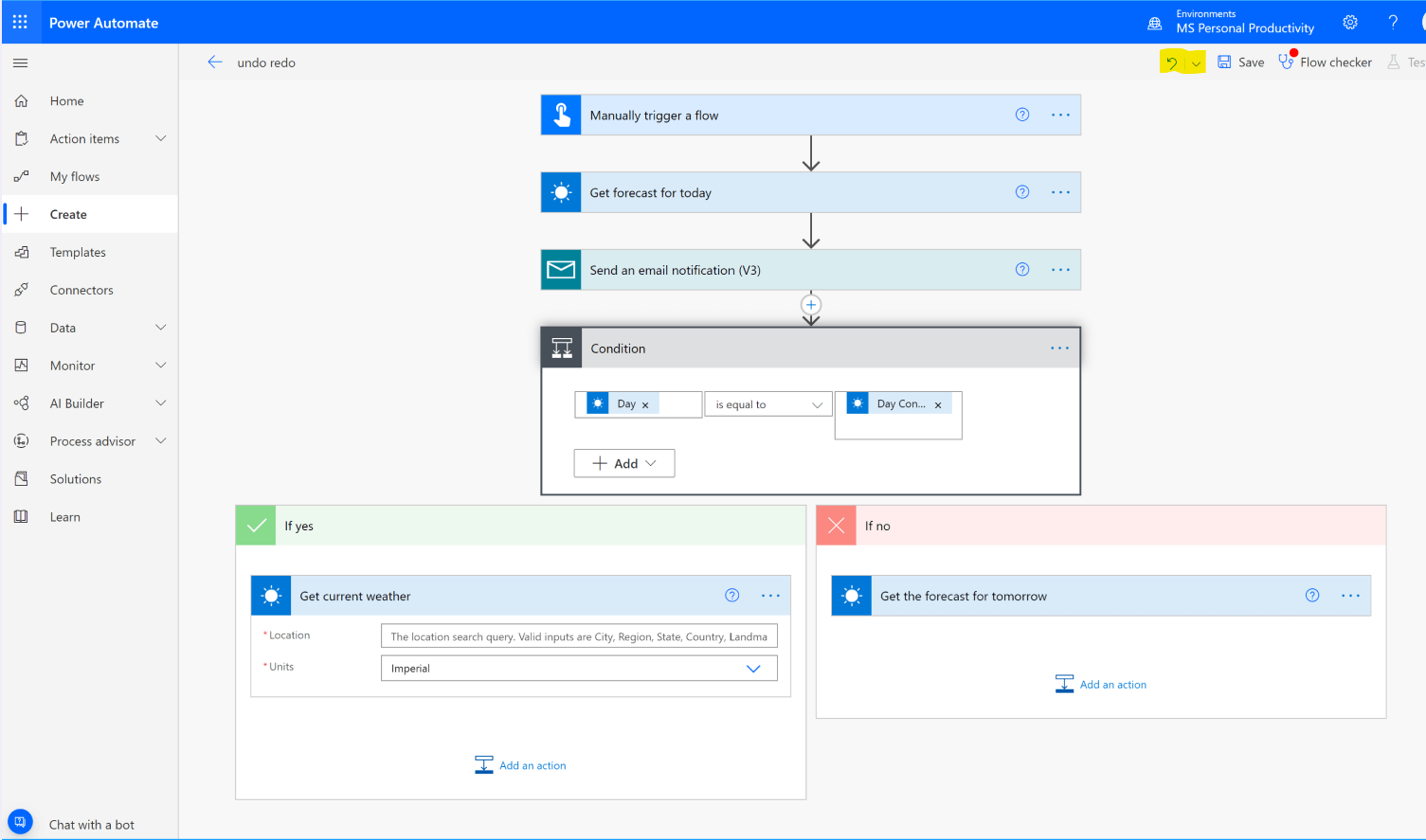
Task: Click the Flow checker stethoscope icon
Action: tap(1286, 62)
